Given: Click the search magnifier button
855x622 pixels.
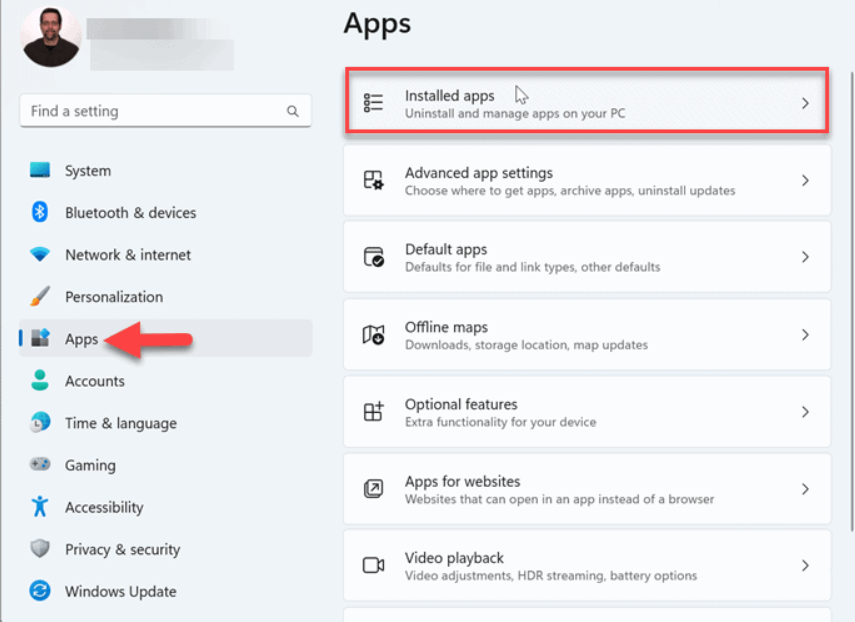Looking at the screenshot, I should coord(292,110).
